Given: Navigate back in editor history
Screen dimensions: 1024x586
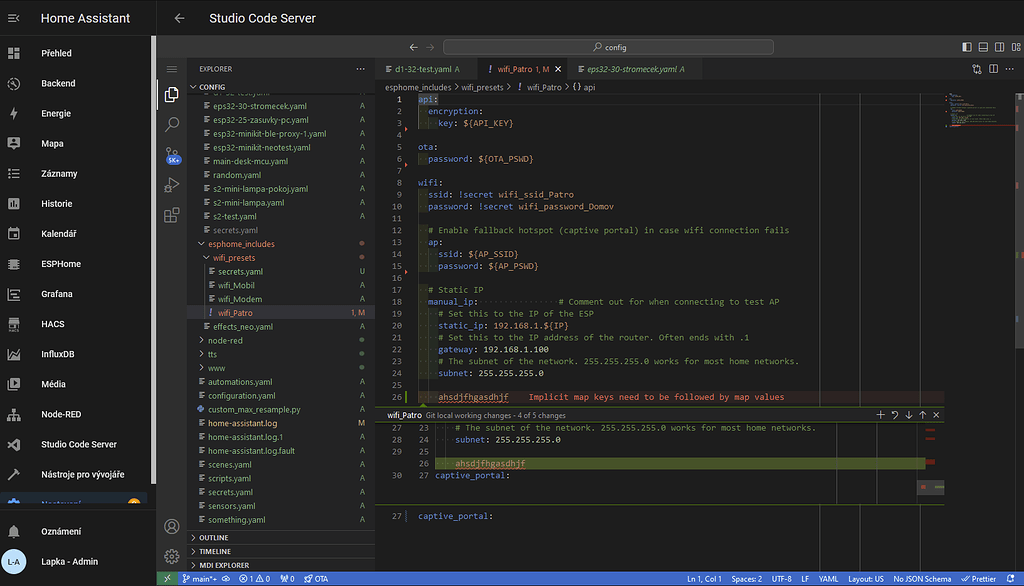Looking at the screenshot, I should point(413,47).
